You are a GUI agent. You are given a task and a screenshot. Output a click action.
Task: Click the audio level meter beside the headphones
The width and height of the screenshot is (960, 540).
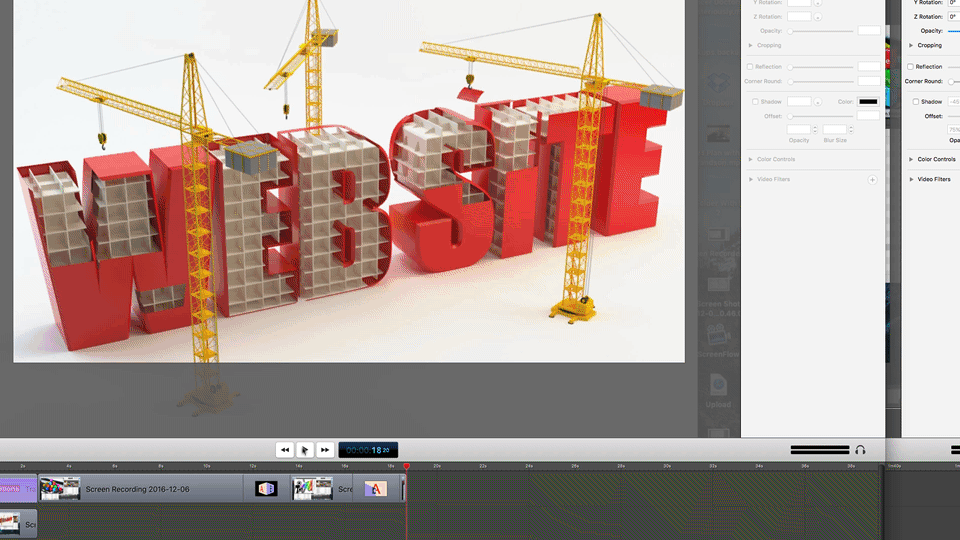820,450
